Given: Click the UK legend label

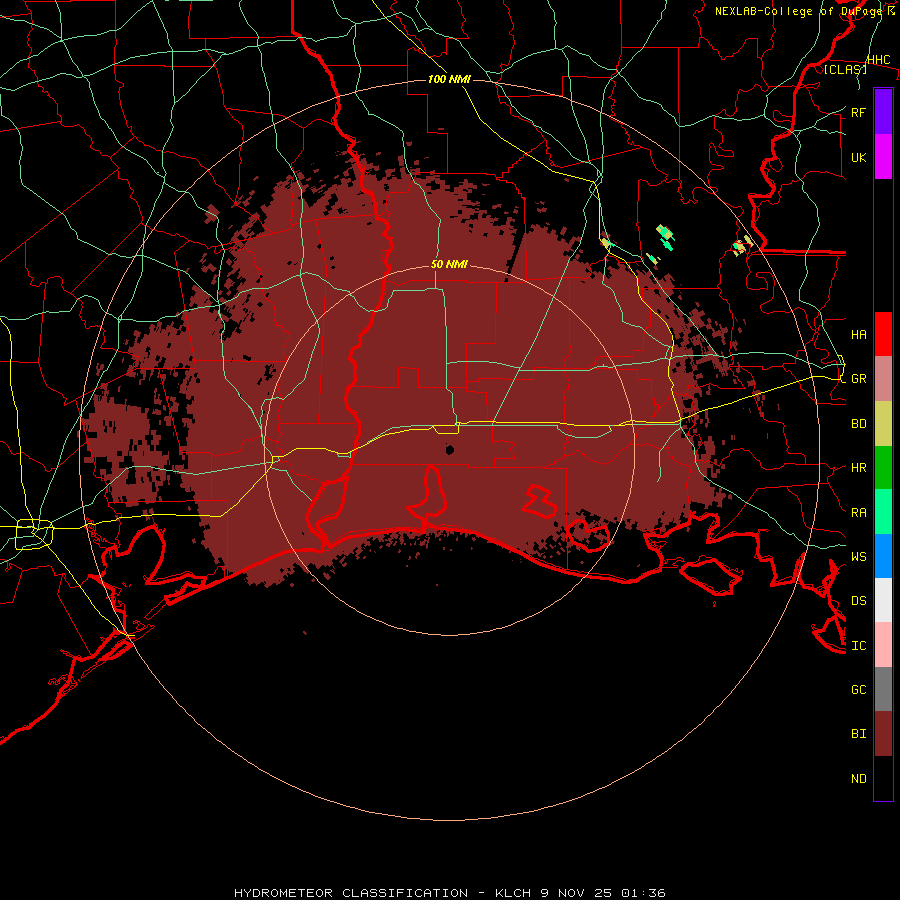Looking at the screenshot, I should pyautogui.click(x=858, y=157).
